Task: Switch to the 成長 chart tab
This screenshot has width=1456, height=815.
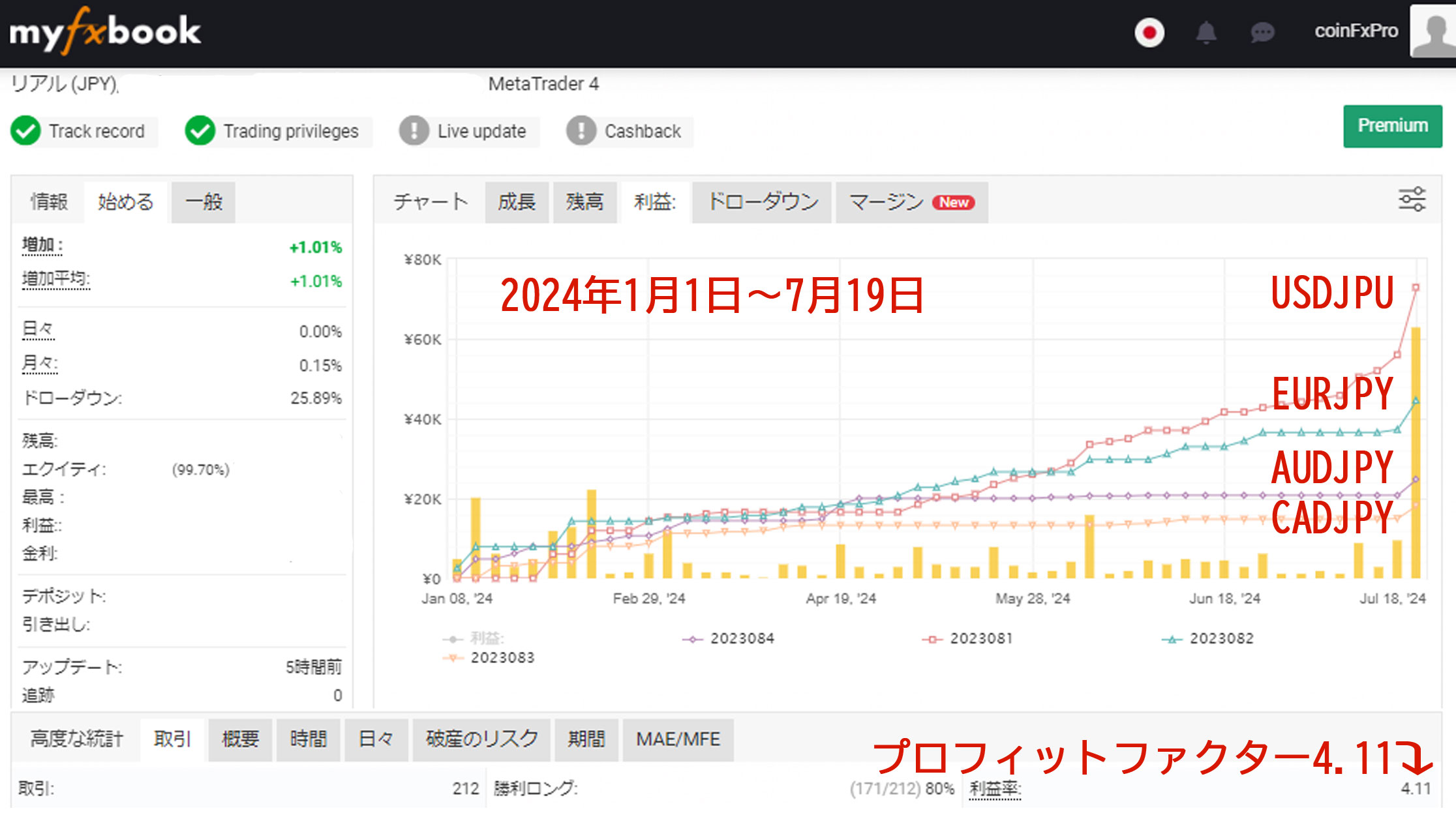Action: [517, 202]
